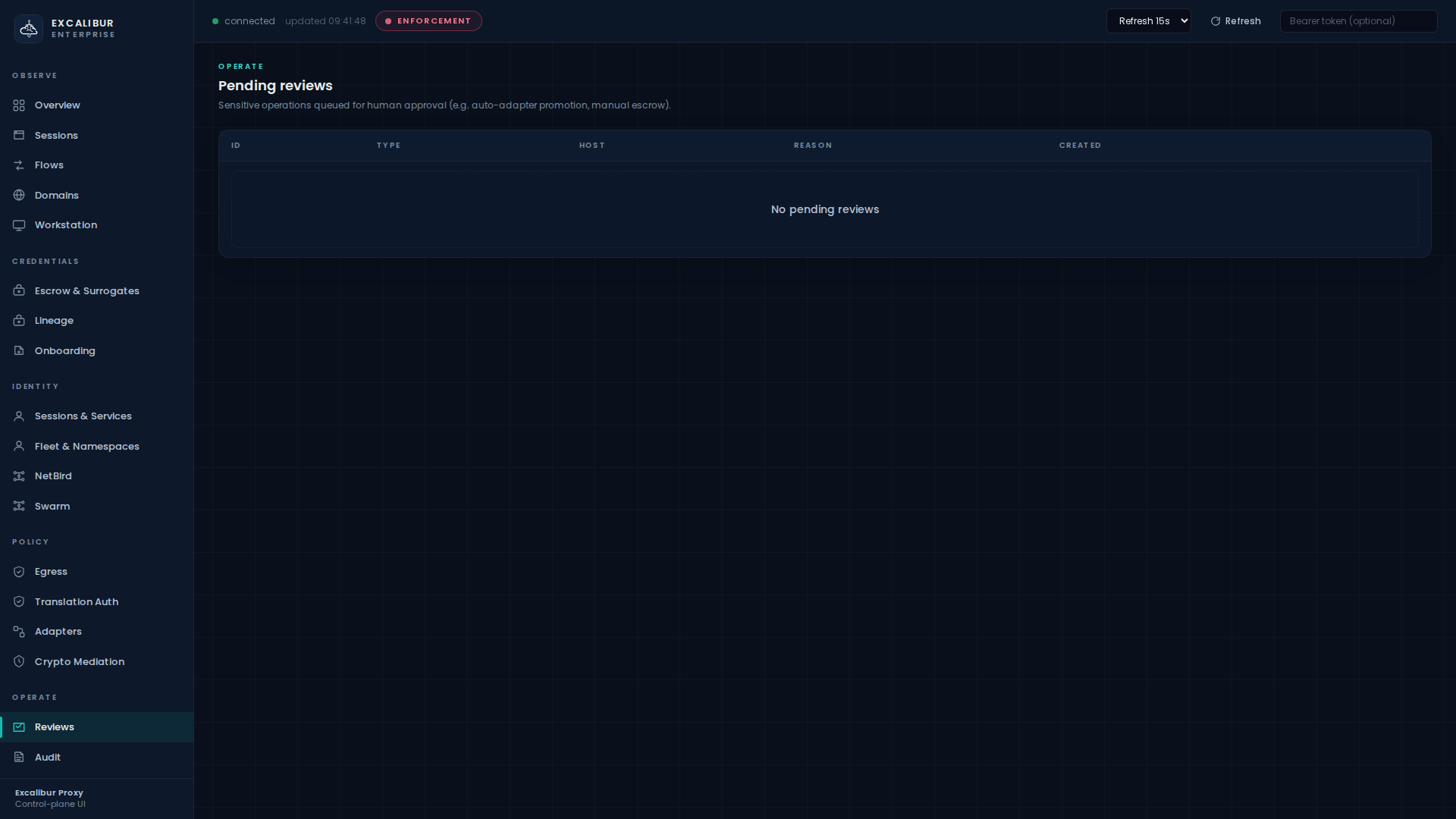This screenshot has width=1456, height=819.
Task: Click the NetBird network icon
Action: tap(19, 476)
